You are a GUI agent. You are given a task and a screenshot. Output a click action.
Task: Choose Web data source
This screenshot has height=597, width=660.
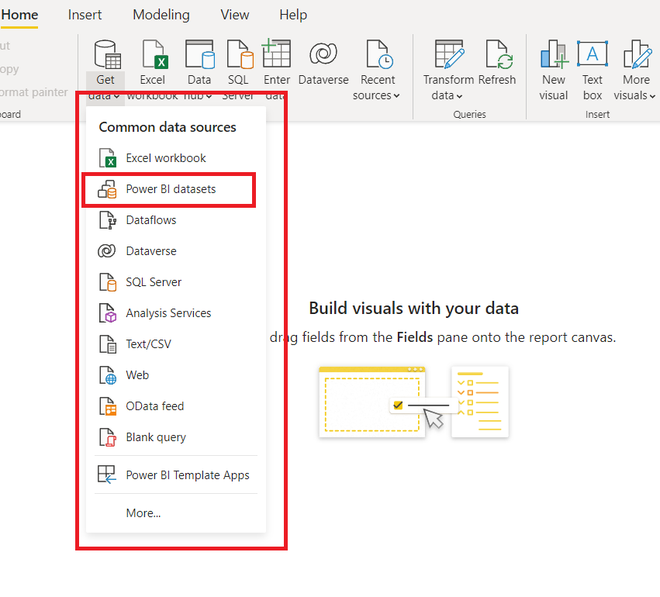click(x=176, y=375)
